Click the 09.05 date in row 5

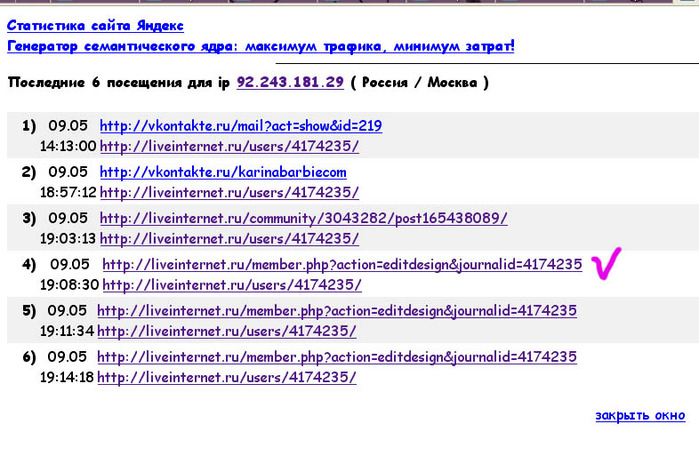(x=67, y=311)
